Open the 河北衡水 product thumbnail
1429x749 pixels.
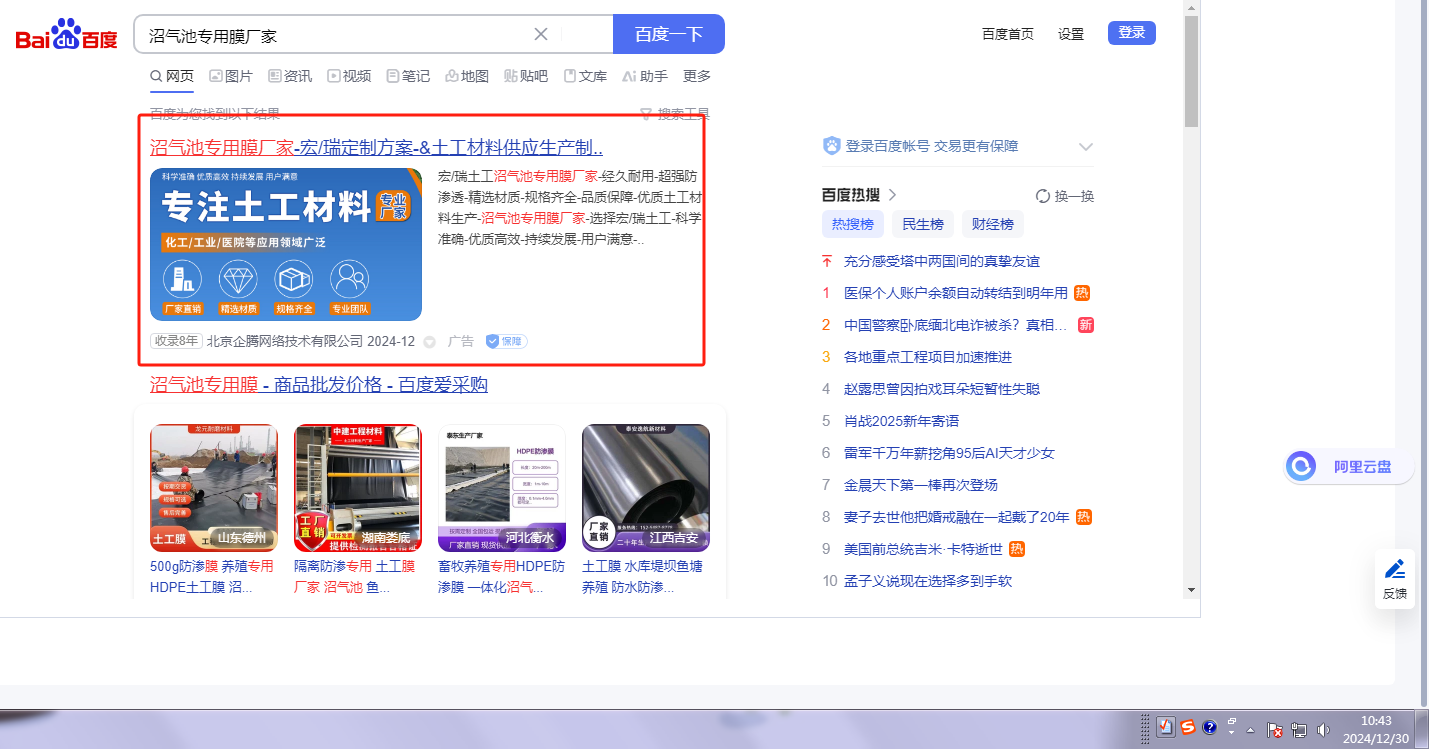tap(502, 488)
